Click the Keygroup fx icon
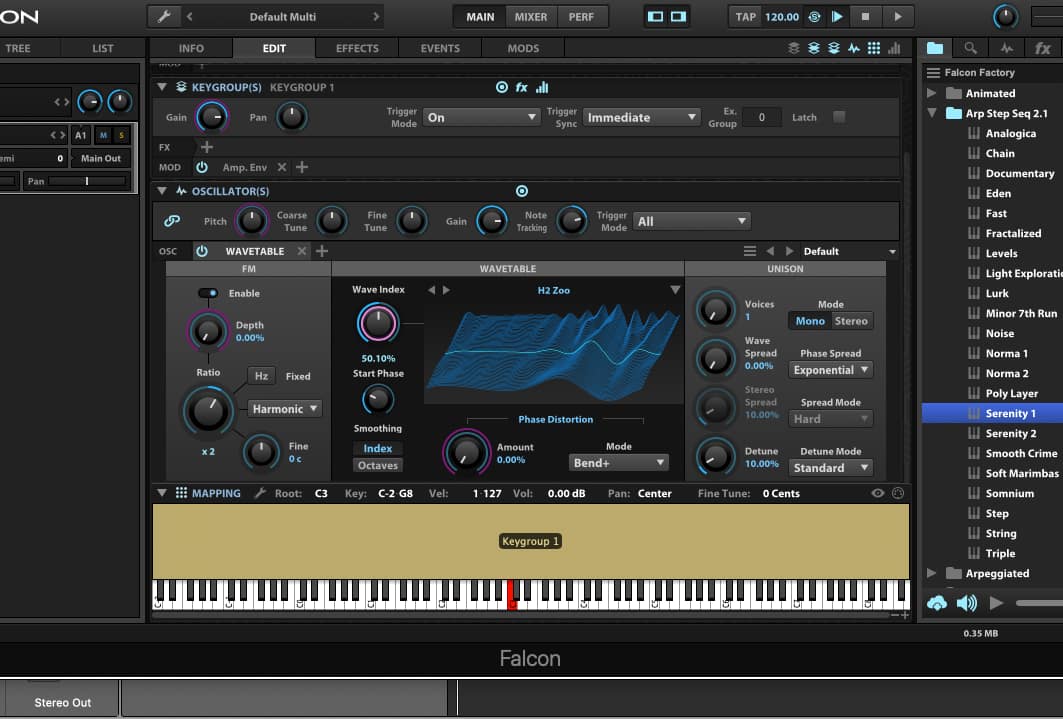Image resolution: width=1063 pixels, height=719 pixels. pyautogui.click(x=521, y=87)
